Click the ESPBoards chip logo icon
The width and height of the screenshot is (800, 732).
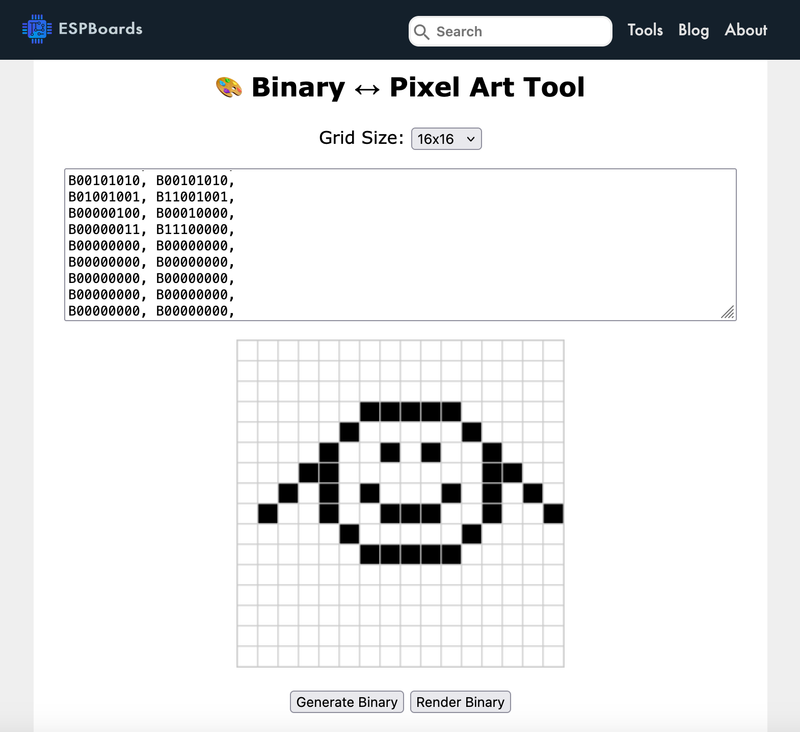[38, 30]
